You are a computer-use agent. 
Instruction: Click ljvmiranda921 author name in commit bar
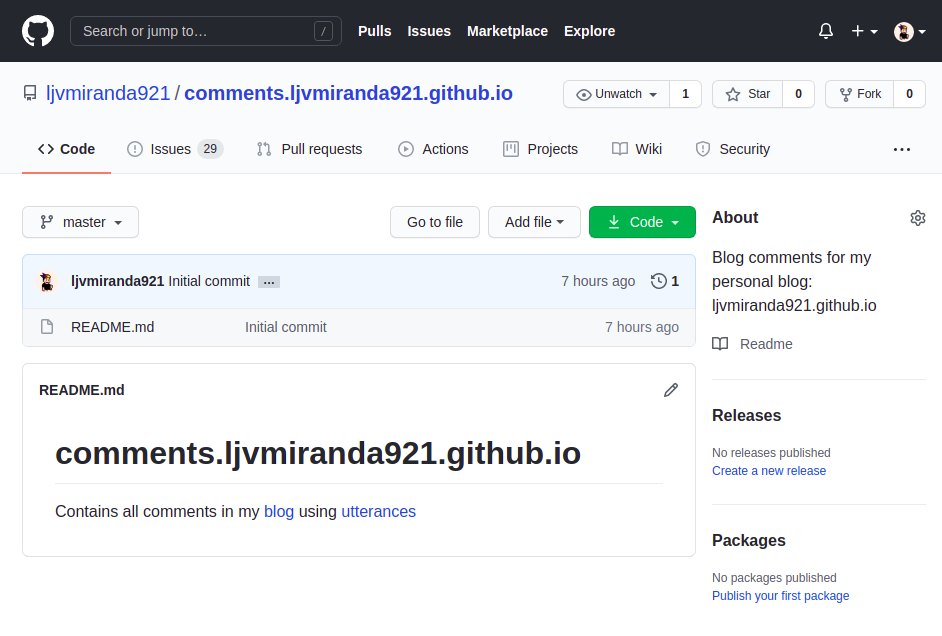117,281
